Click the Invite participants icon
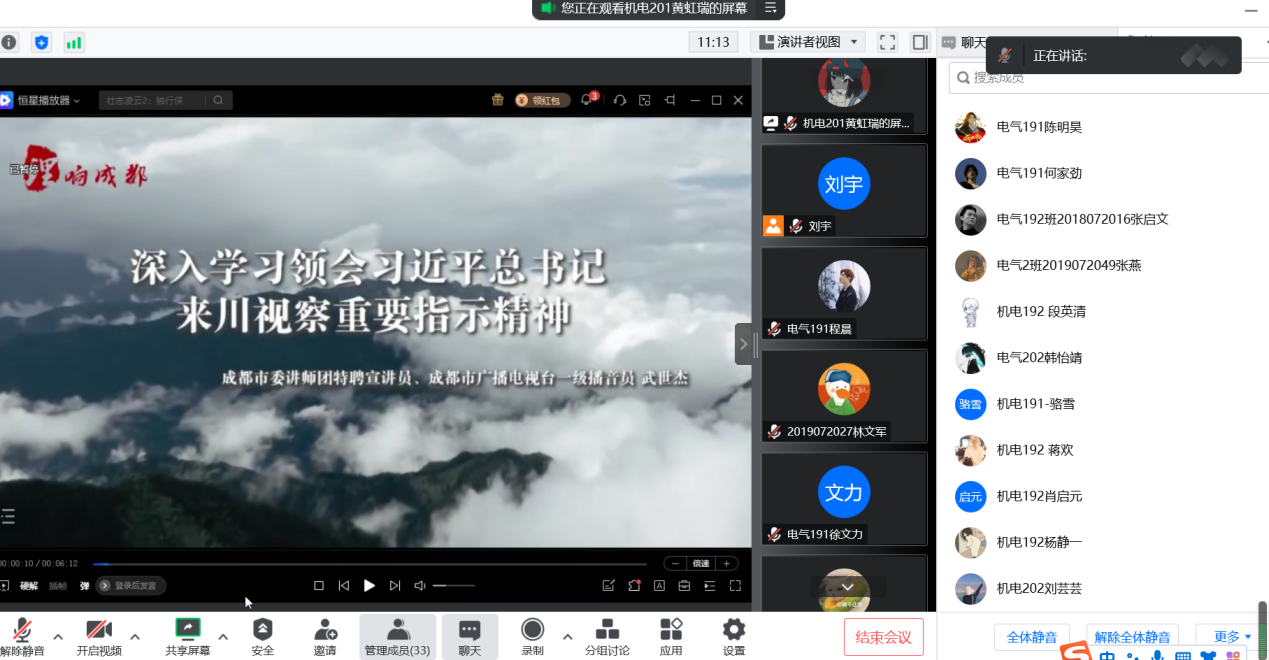Screen dimensions: 1269x660 point(325,636)
